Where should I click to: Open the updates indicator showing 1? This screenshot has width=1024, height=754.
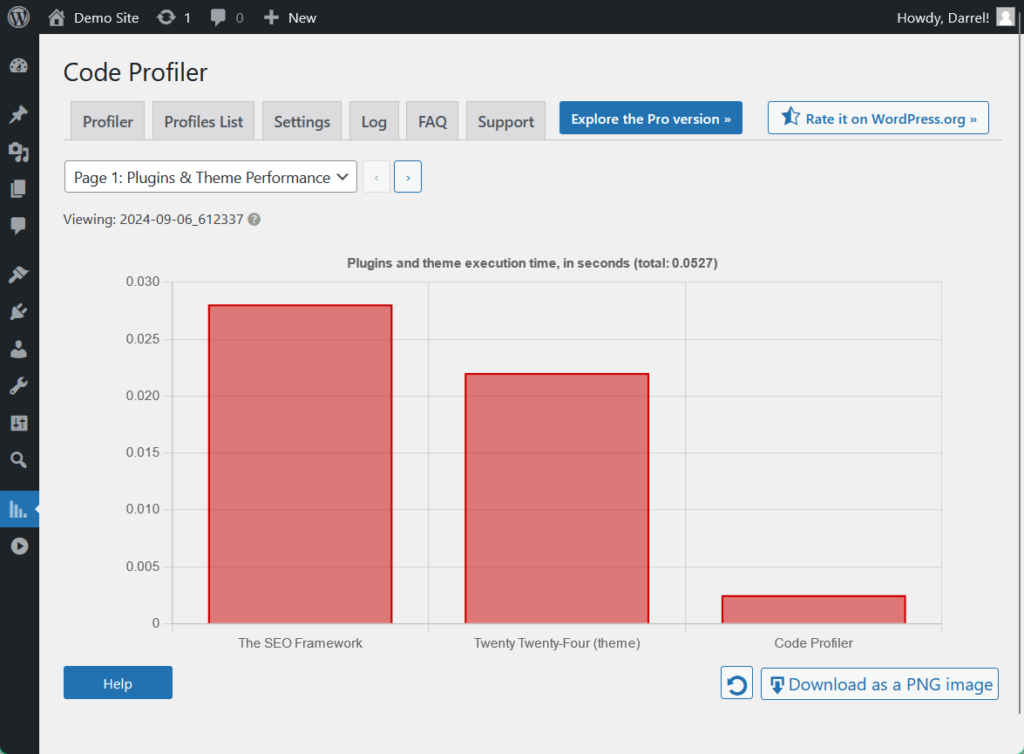click(x=174, y=18)
